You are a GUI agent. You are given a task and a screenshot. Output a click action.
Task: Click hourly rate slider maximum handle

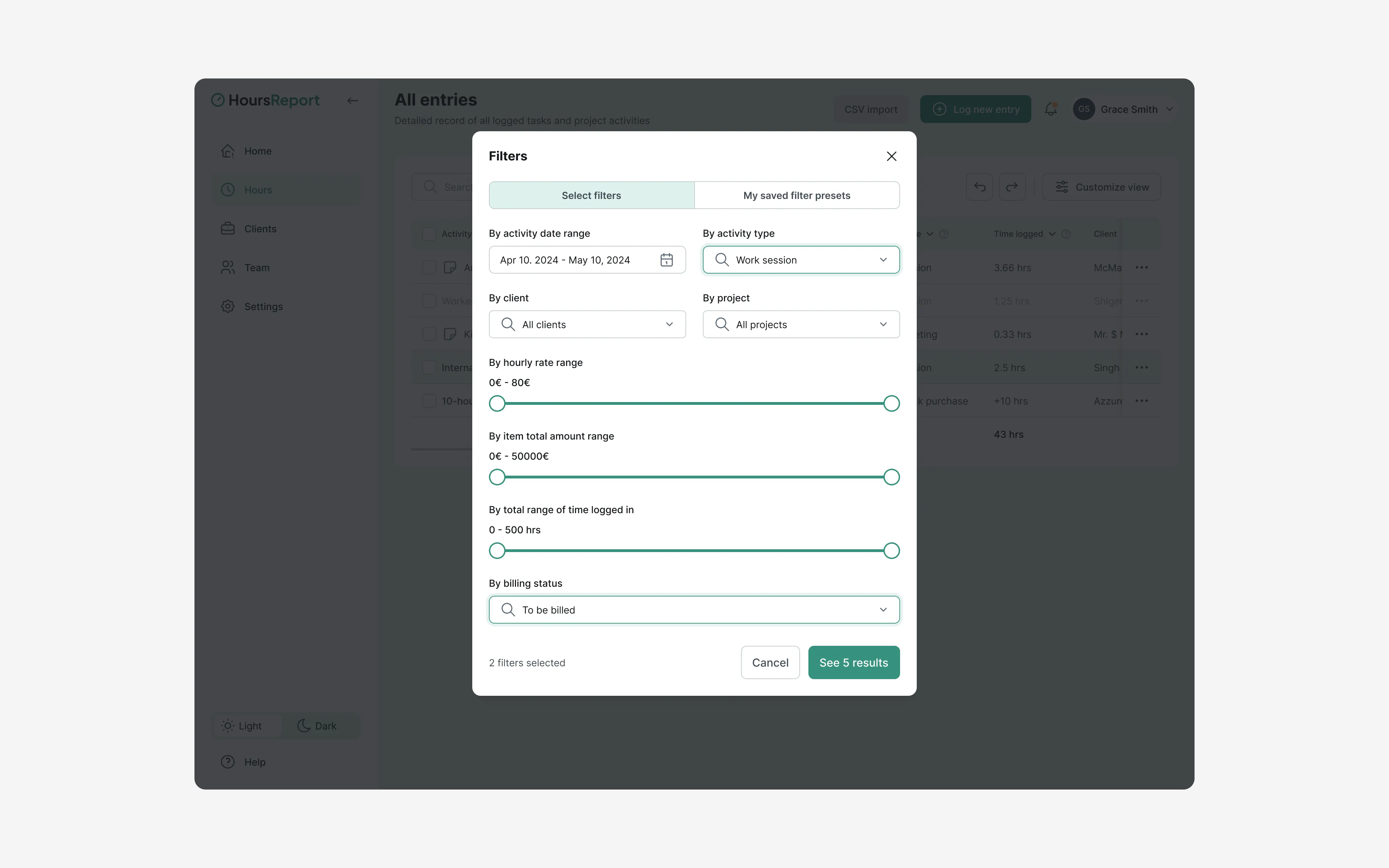tap(891, 403)
